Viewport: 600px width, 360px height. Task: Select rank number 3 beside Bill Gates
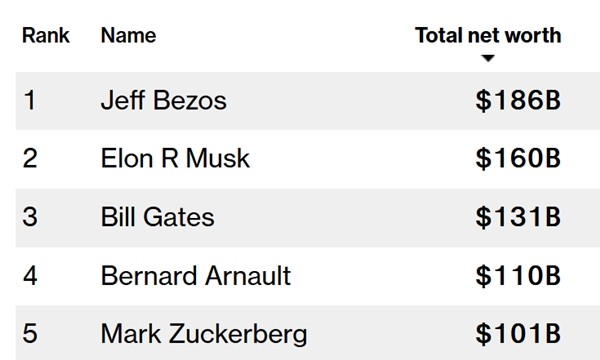point(30,217)
